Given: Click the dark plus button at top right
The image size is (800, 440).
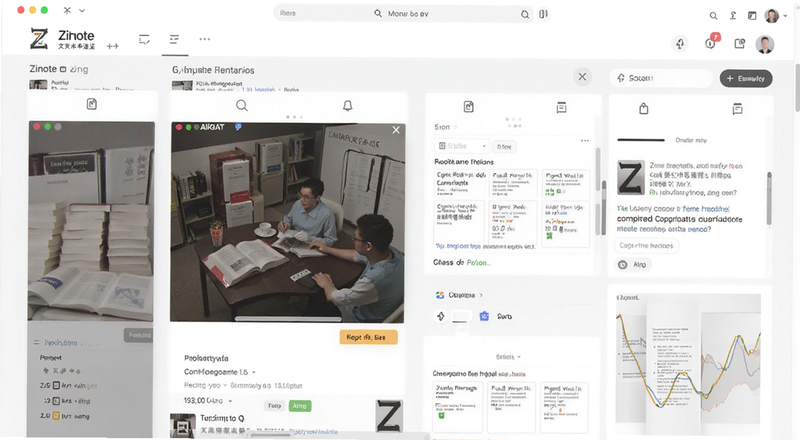Looking at the screenshot, I should coord(746,79).
